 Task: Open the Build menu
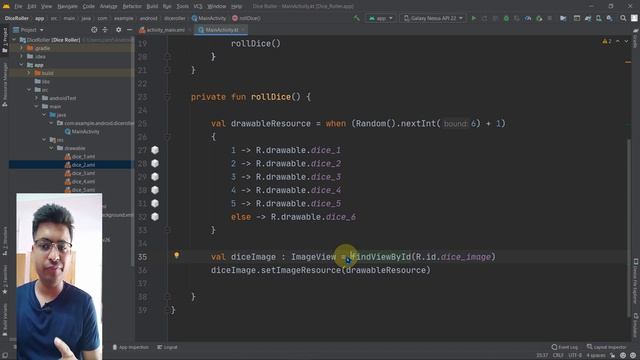pos(152,6)
